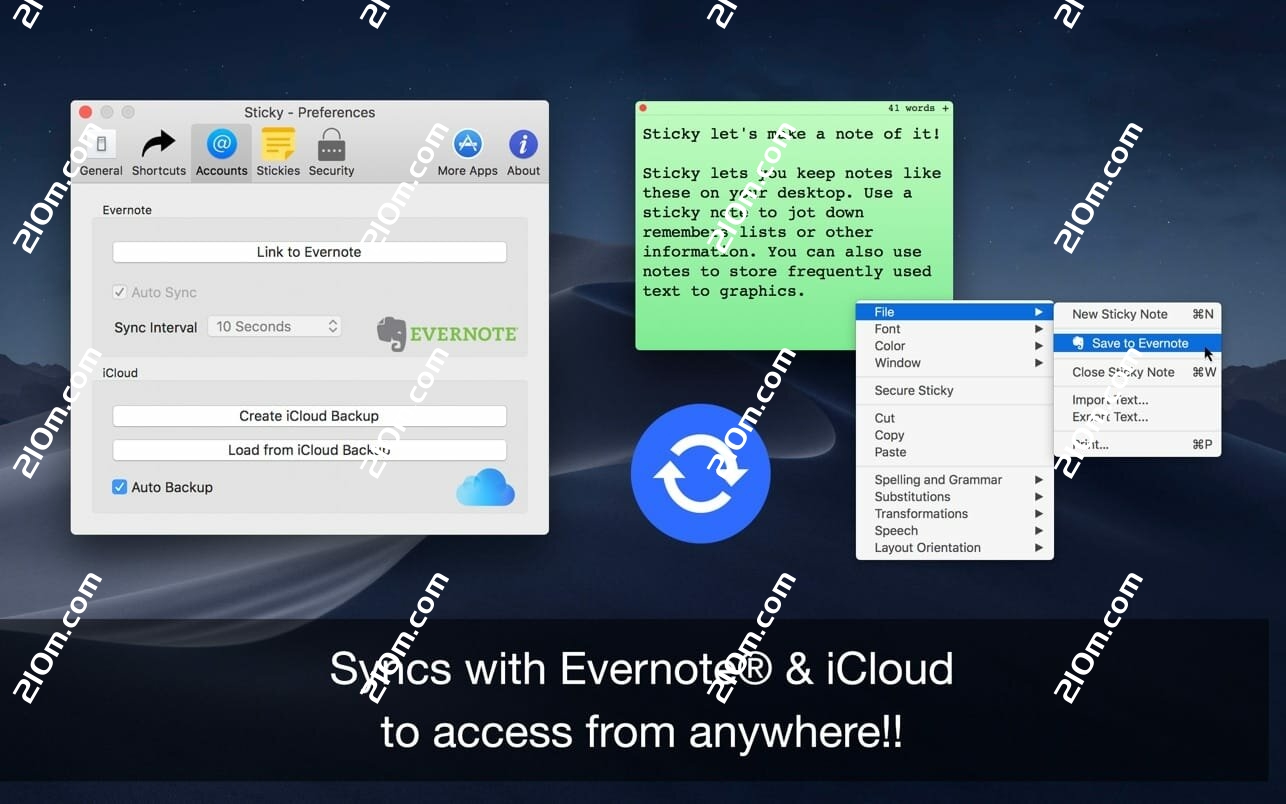Click the '41 words' counter on note
The image size is (1286, 804).
coord(912,108)
